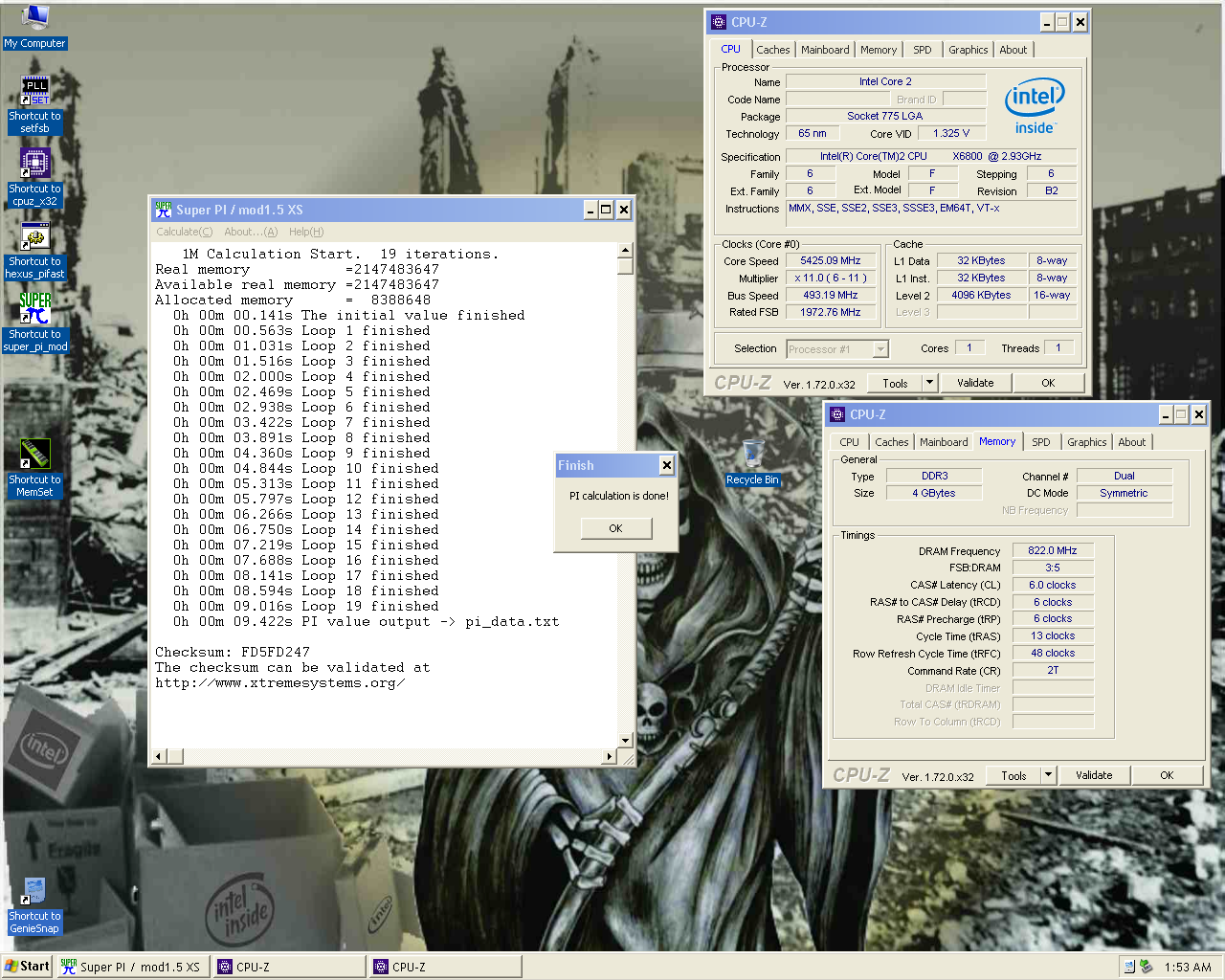Click the Core Speed 5425.09 MHz value
The height and width of the screenshot is (980, 1225).
click(x=831, y=260)
